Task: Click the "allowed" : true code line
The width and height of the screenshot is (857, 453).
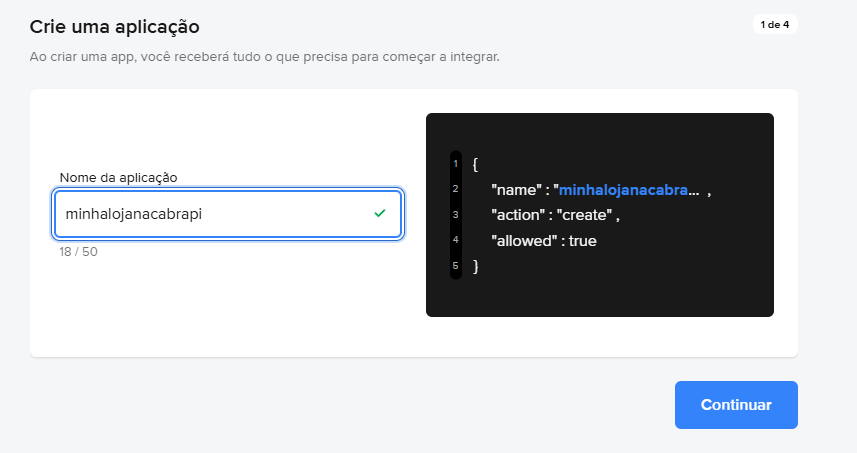Action: [544, 241]
